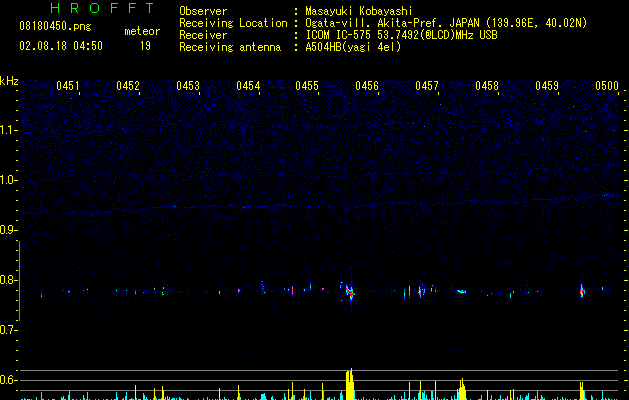Click the meteor count value 19
Screen dimensions: 629x400
(145, 46)
